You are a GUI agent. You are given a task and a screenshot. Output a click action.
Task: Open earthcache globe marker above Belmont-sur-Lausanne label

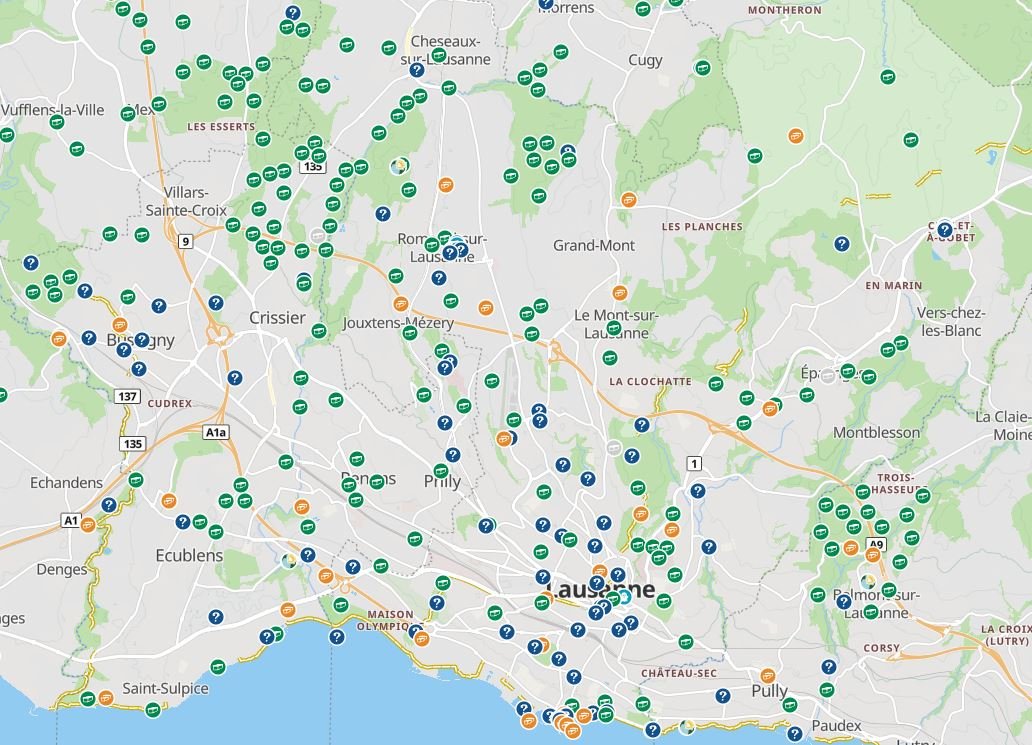868,581
